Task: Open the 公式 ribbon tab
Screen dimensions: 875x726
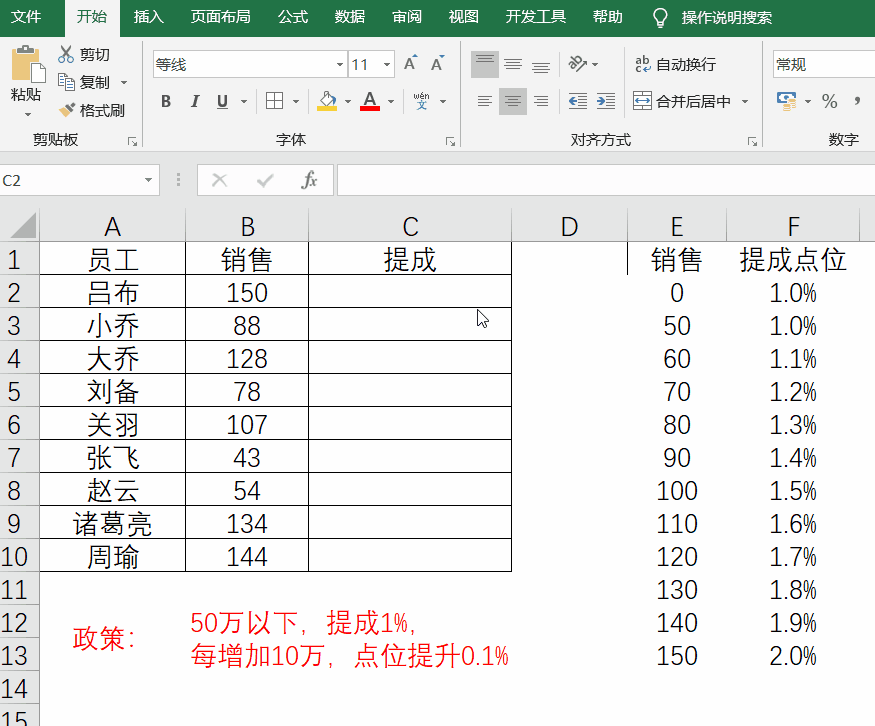Action: click(293, 17)
